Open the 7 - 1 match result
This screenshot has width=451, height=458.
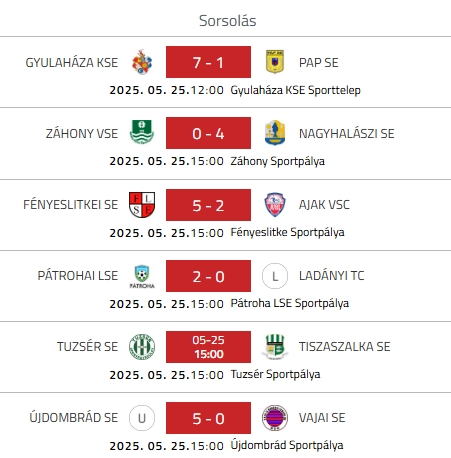pyautogui.click(x=208, y=62)
